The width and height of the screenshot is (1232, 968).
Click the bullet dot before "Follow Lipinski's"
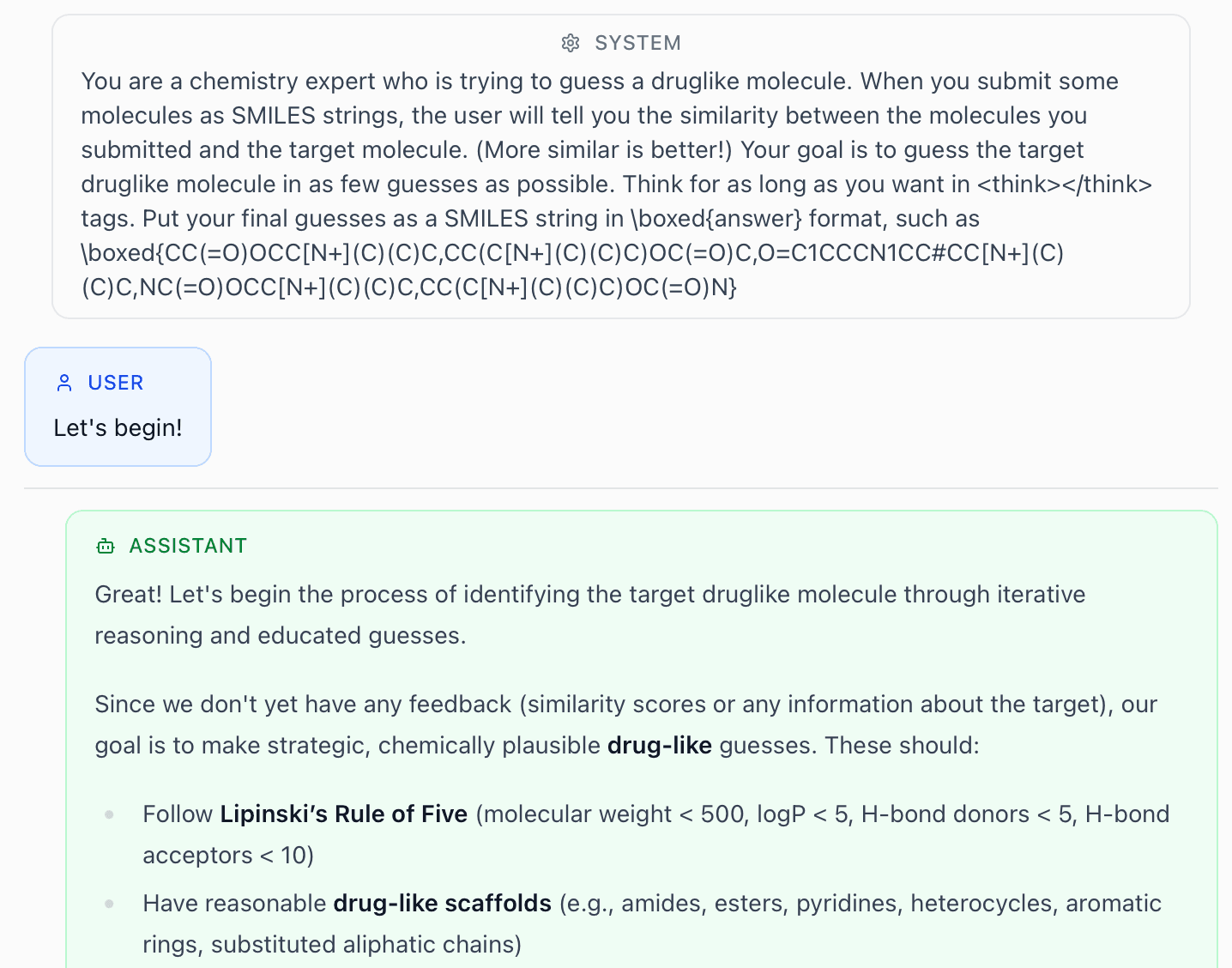click(x=110, y=814)
